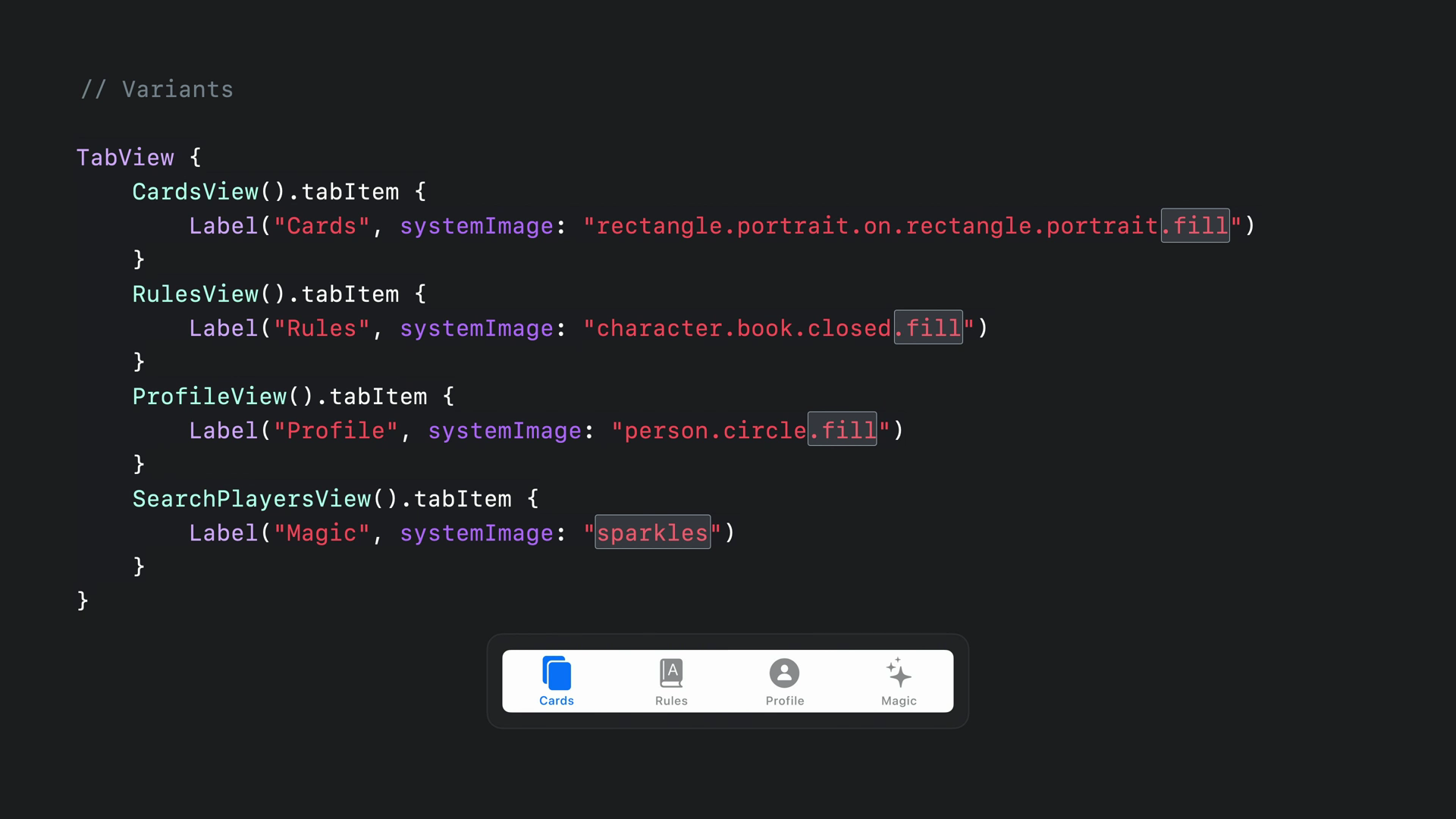Tap the Magic sparkles icon
This screenshot has width=1456, height=819.
tap(899, 673)
